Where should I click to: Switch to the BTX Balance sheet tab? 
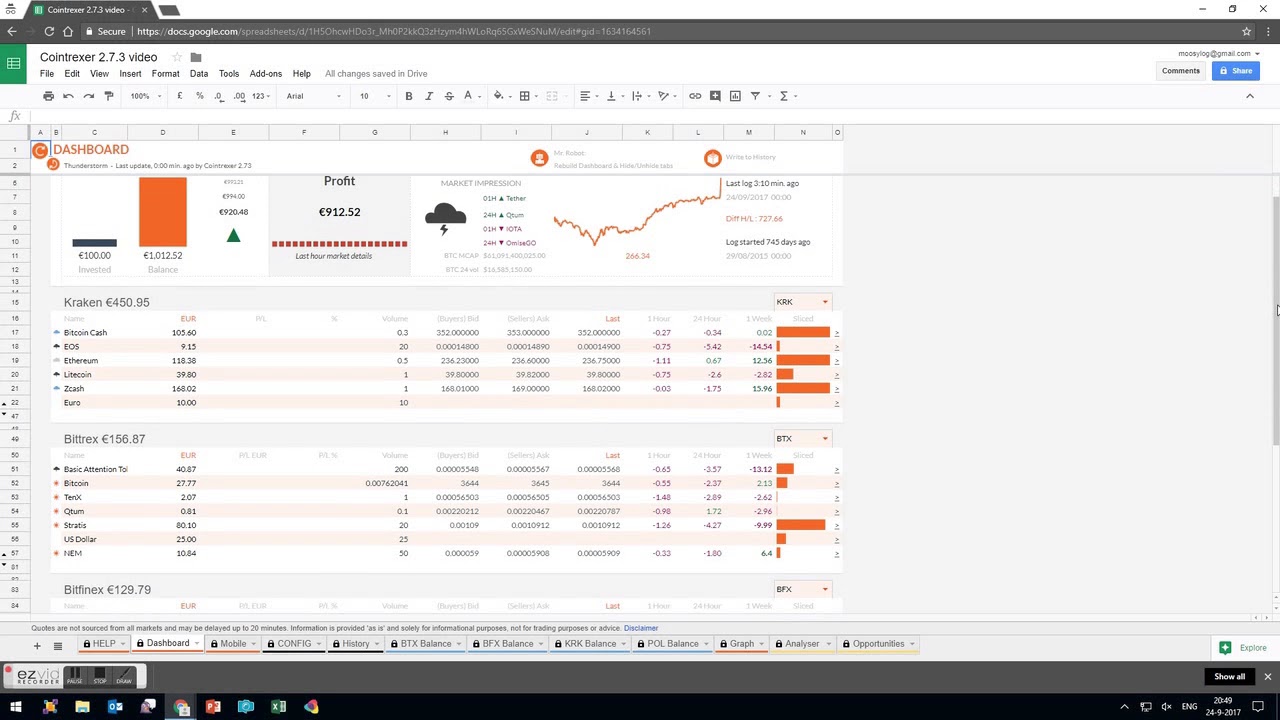pos(425,644)
